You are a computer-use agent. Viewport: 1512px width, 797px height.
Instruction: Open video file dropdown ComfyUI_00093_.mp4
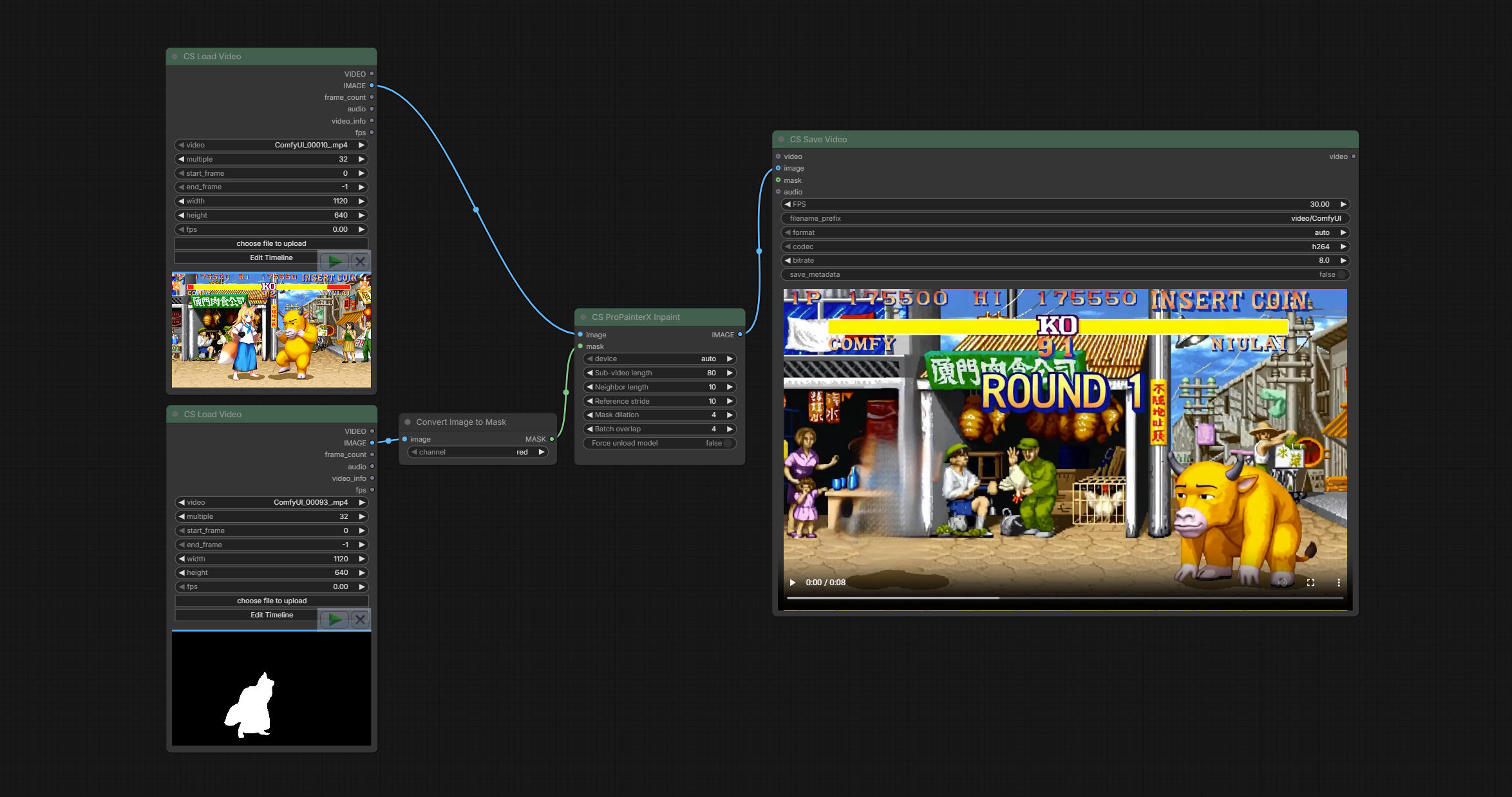click(x=272, y=502)
